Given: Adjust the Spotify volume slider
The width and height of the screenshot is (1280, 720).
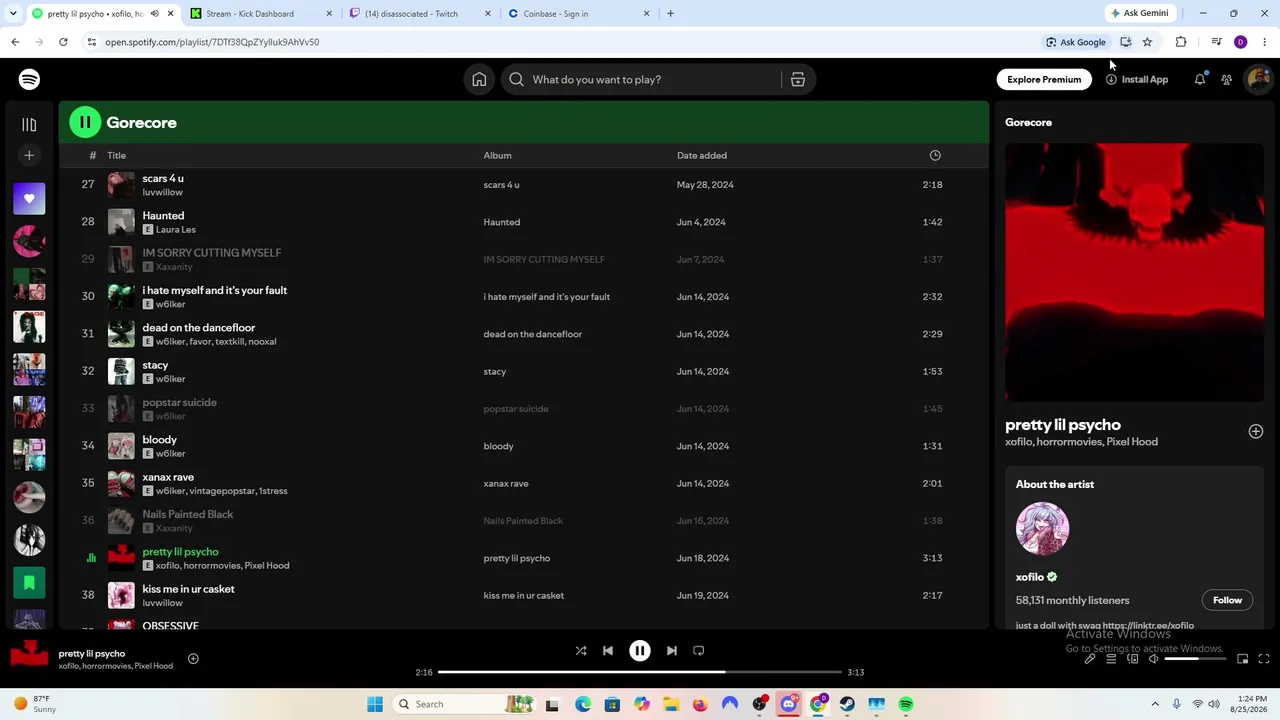Looking at the screenshot, I should coord(1195,659).
